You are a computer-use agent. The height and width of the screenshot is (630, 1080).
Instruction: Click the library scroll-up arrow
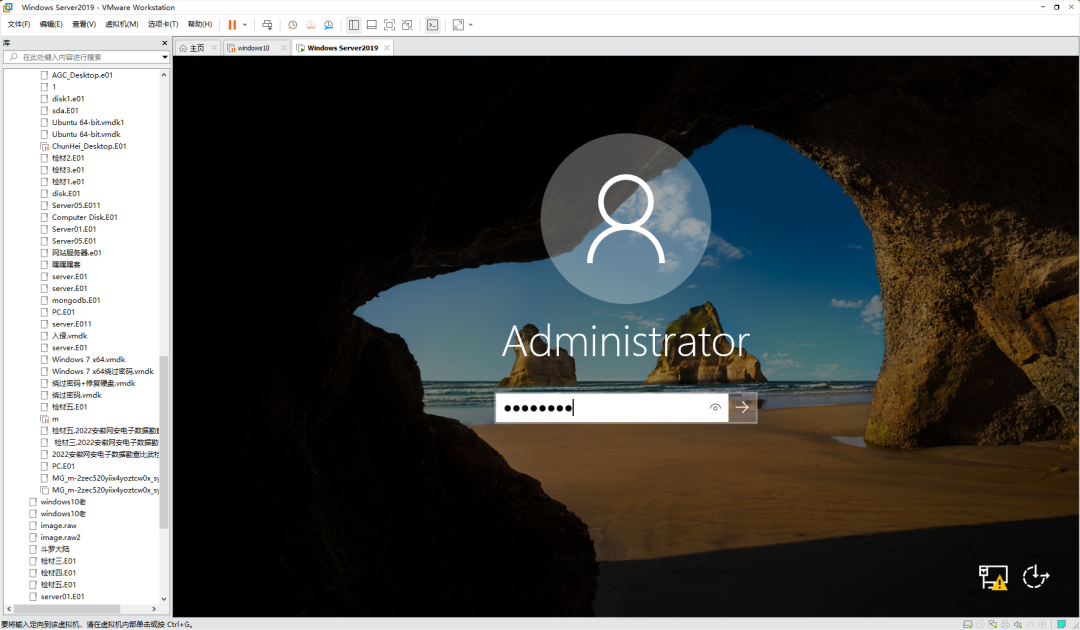tap(164, 74)
